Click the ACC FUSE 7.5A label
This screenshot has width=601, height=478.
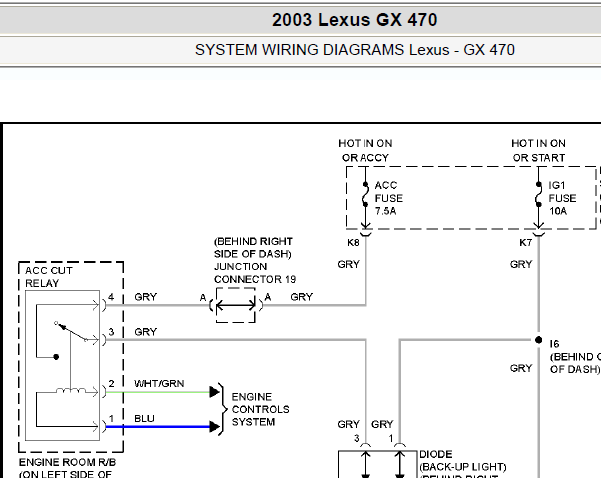(x=389, y=198)
